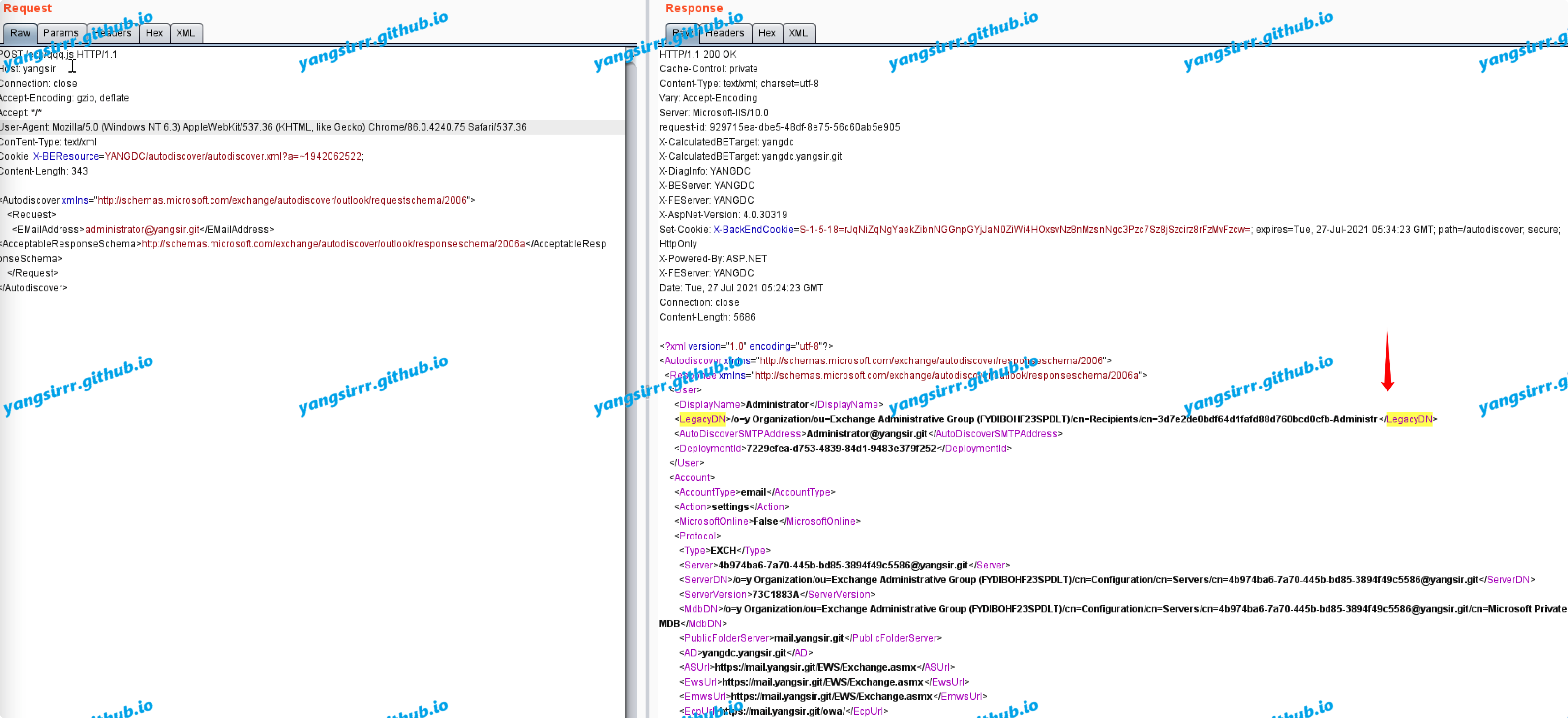Select the request Headers tab
1568x718 pixels.
point(113,33)
